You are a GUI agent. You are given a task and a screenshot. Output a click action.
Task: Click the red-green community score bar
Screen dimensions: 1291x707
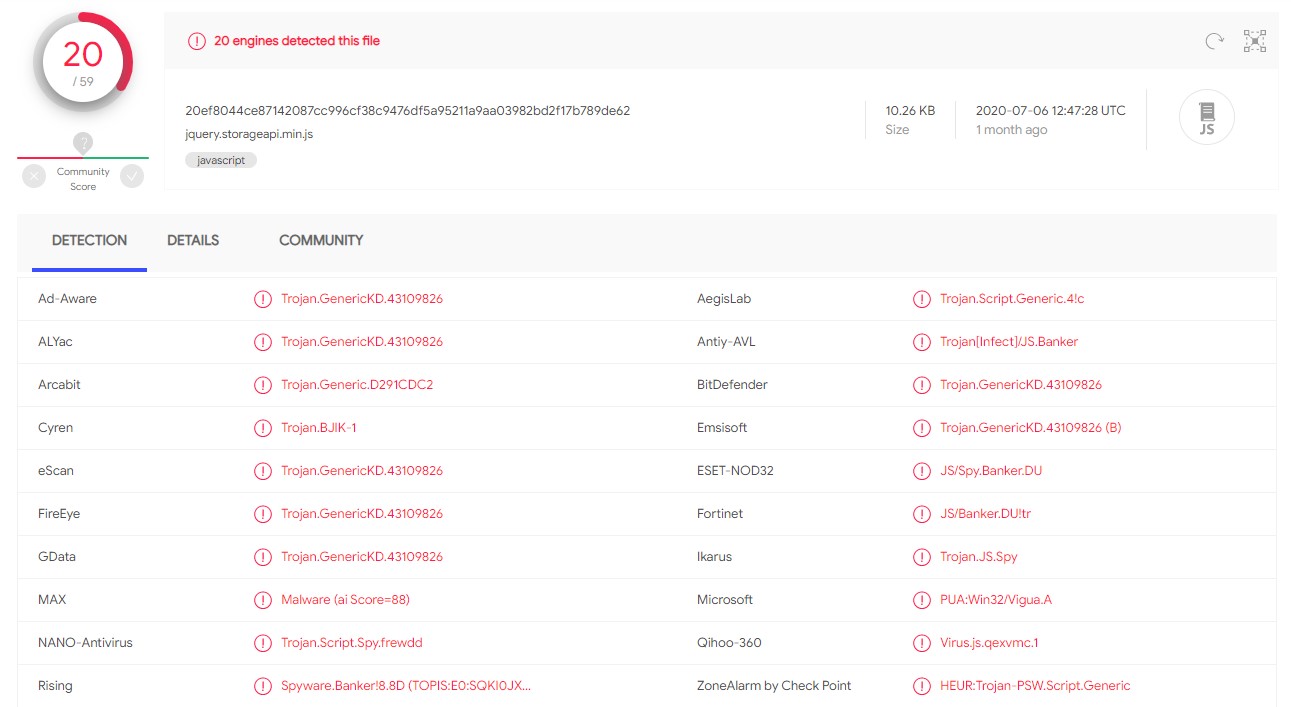coord(83,158)
